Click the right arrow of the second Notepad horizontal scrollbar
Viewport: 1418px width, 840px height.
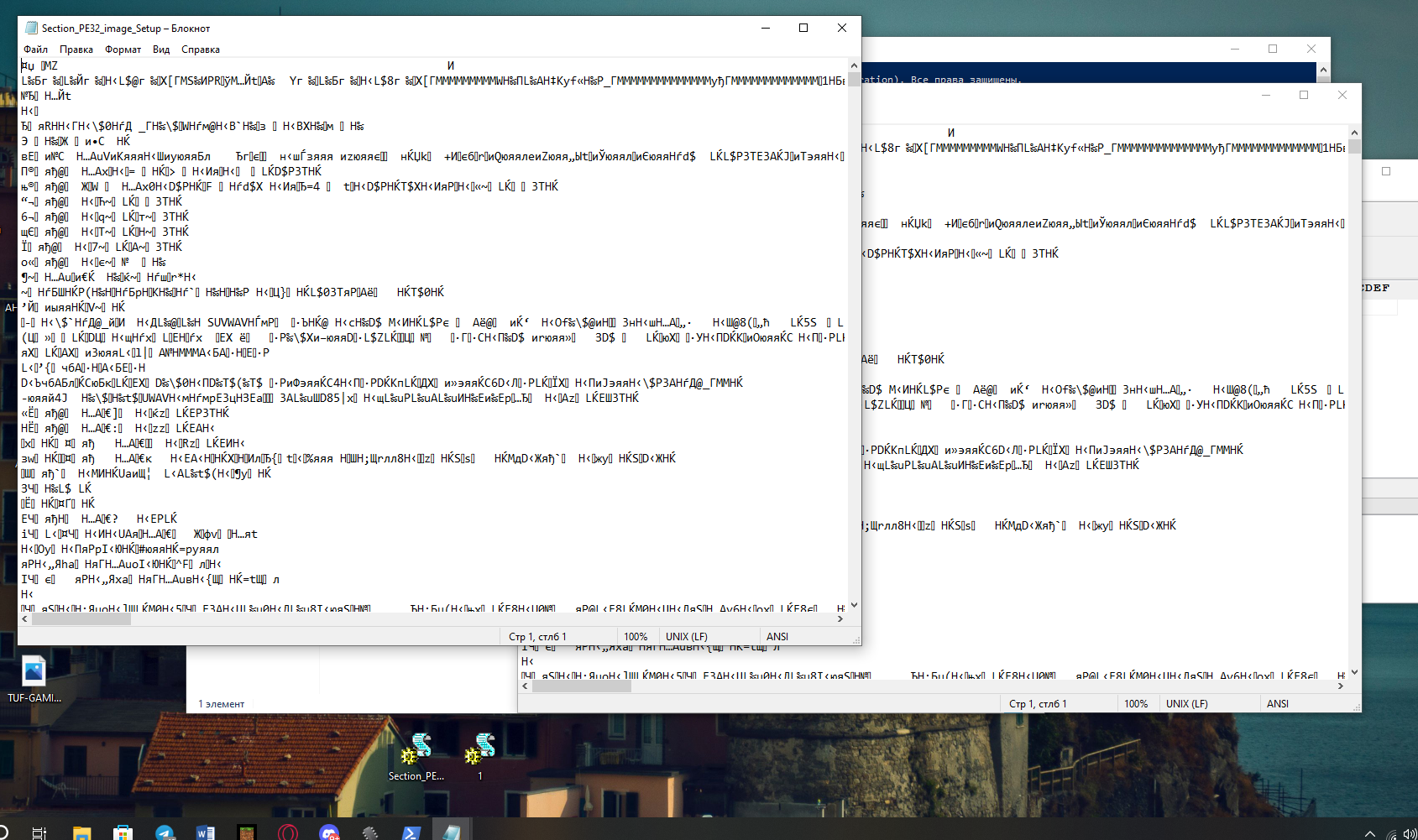click(x=1340, y=686)
